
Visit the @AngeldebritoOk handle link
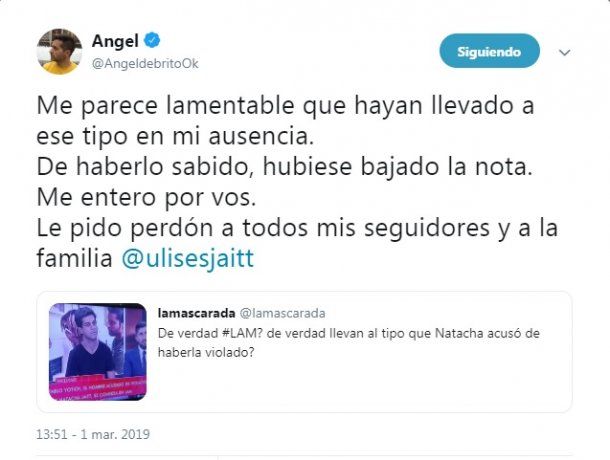[x=145, y=63]
